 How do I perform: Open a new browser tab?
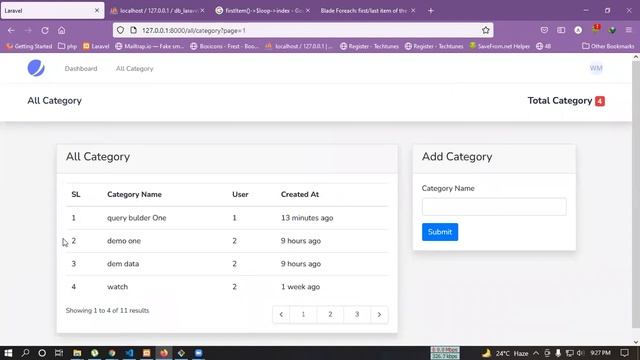pos(431,11)
